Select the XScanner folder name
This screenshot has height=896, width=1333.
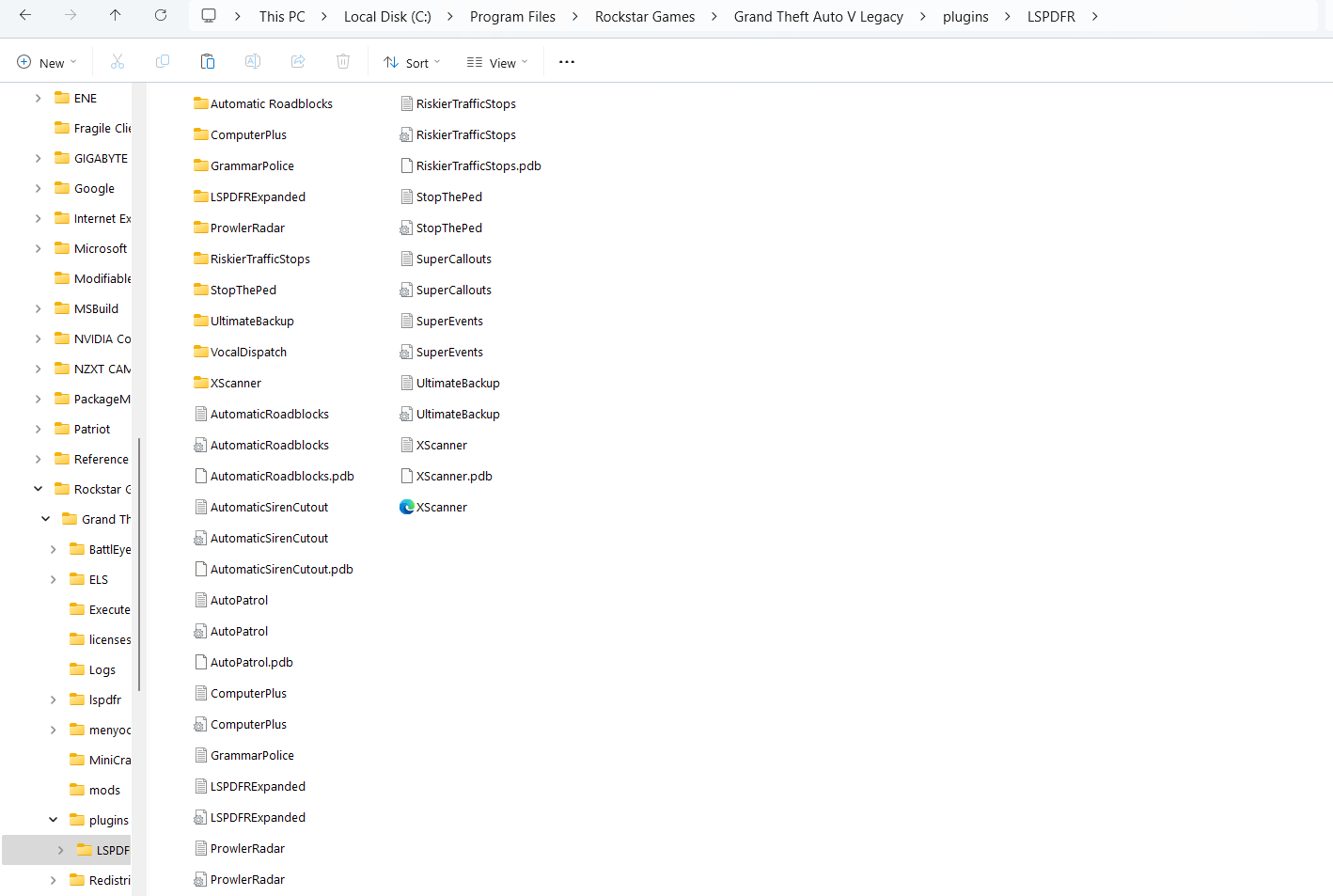236,383
